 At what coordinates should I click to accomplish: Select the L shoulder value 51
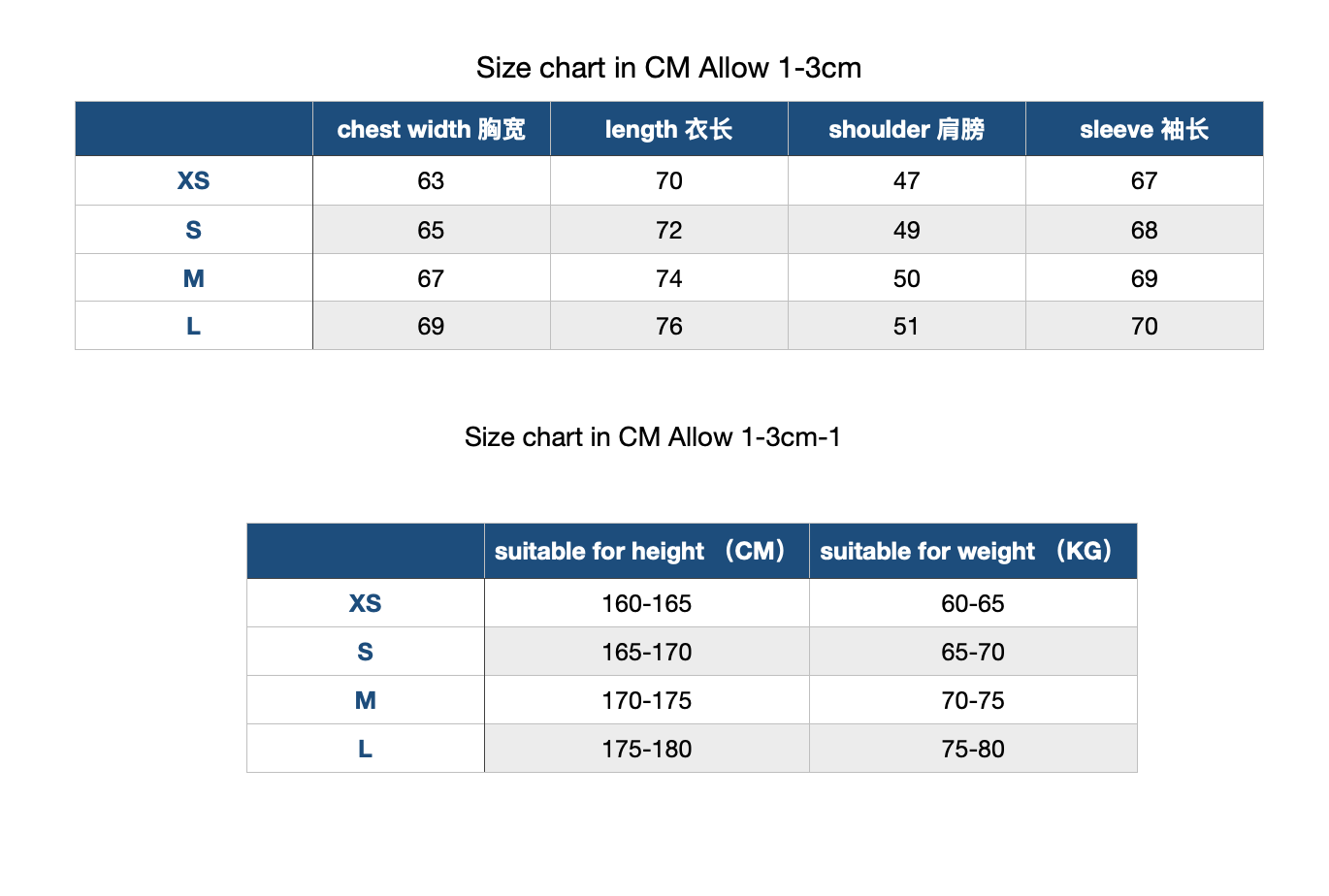[x=907, y=326]
